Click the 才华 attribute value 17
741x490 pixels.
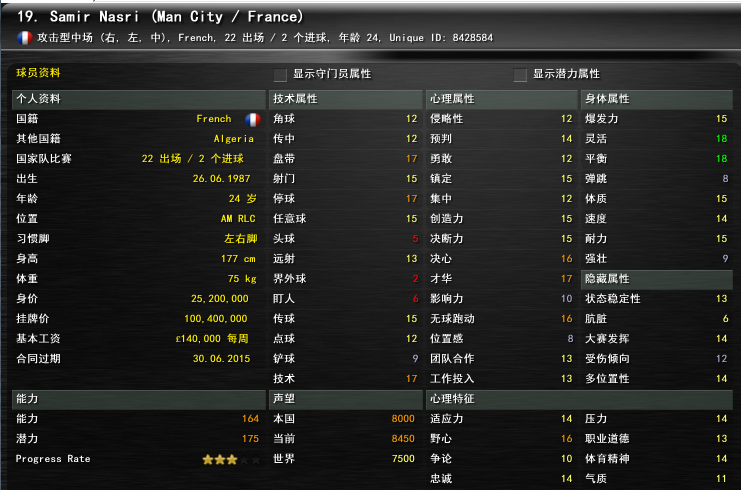tap(567, 279)
